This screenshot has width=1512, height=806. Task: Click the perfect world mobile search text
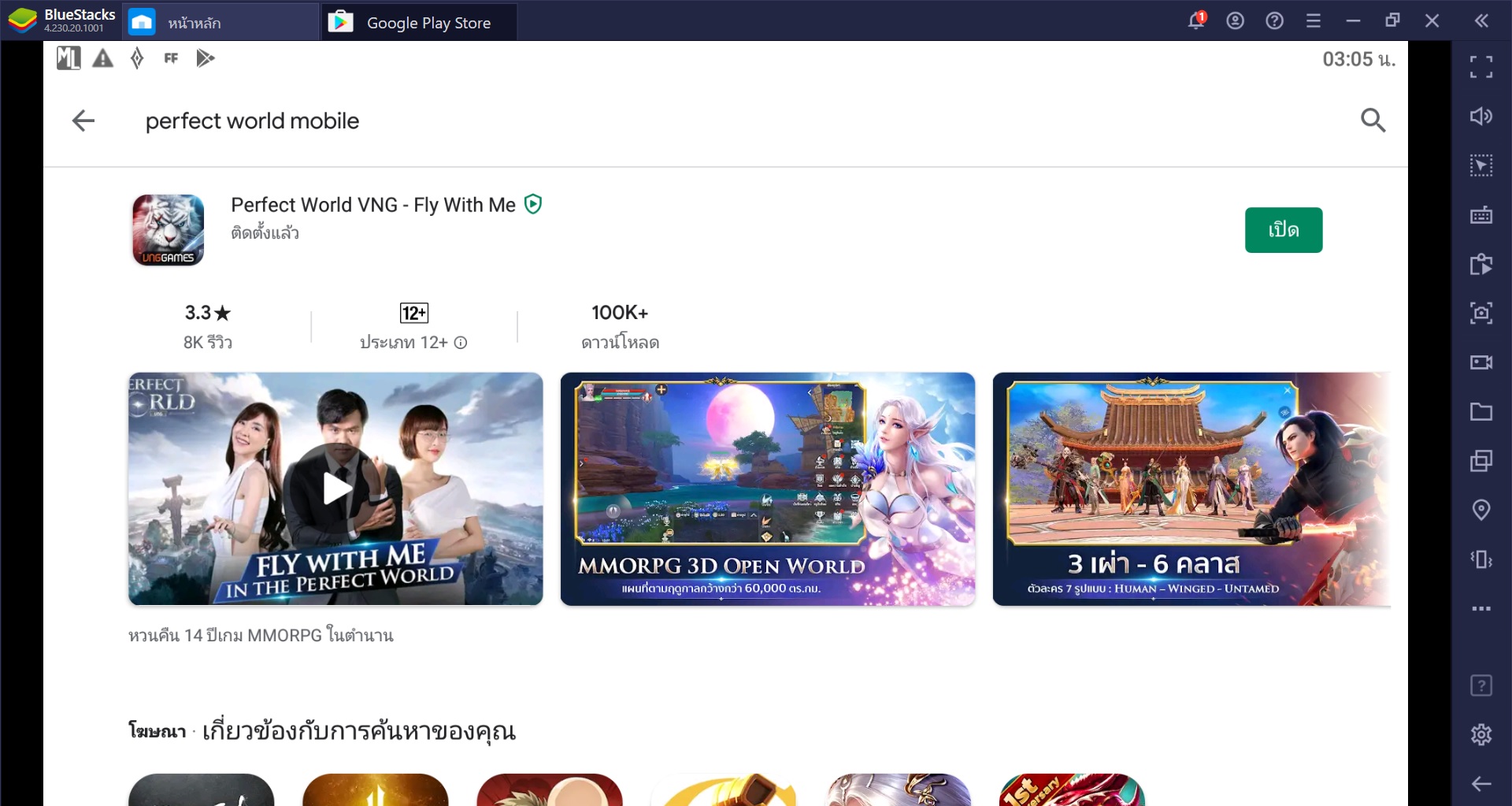[252, 121]
